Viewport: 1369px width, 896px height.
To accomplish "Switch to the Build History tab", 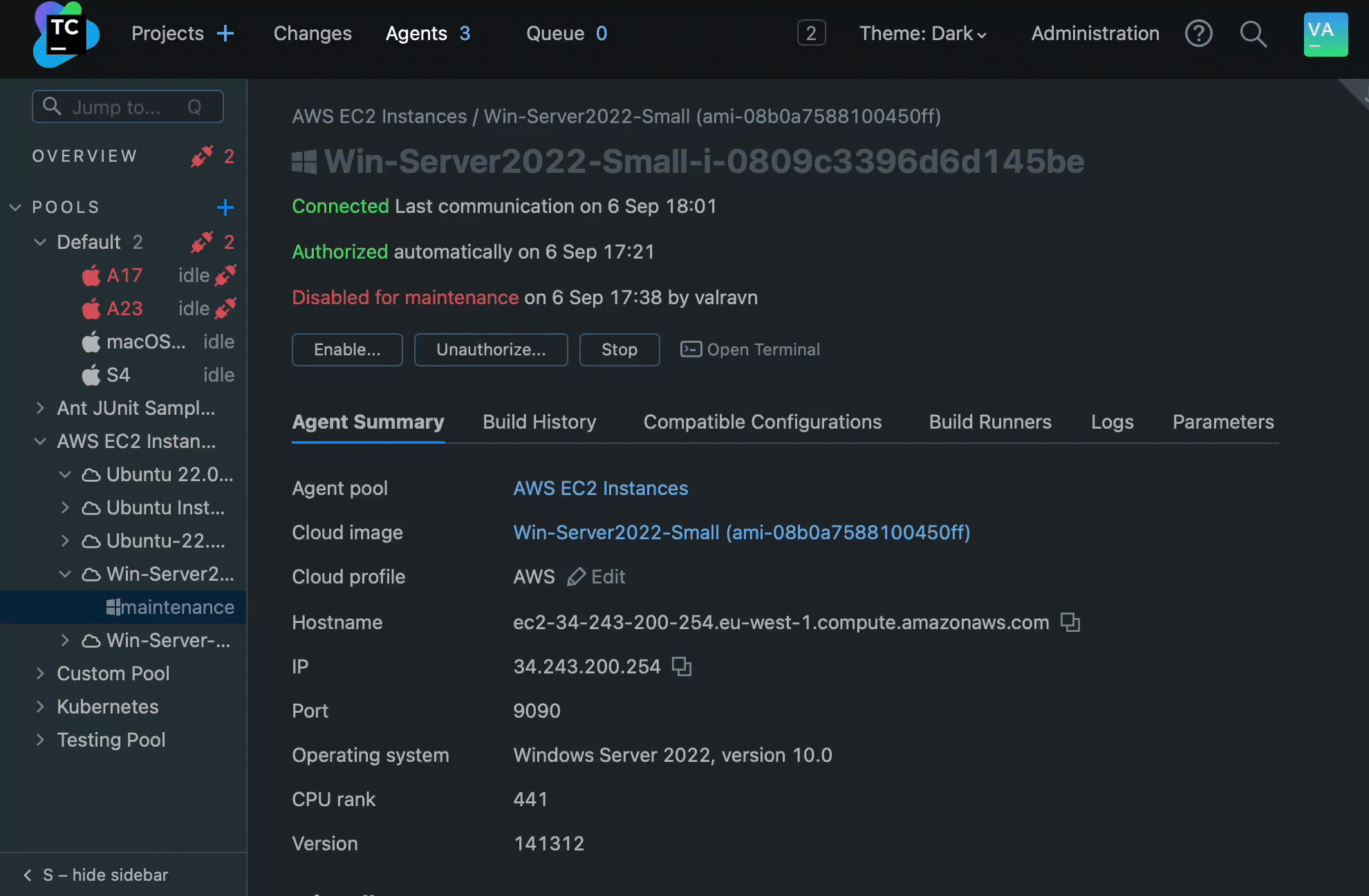I will 539,422.
